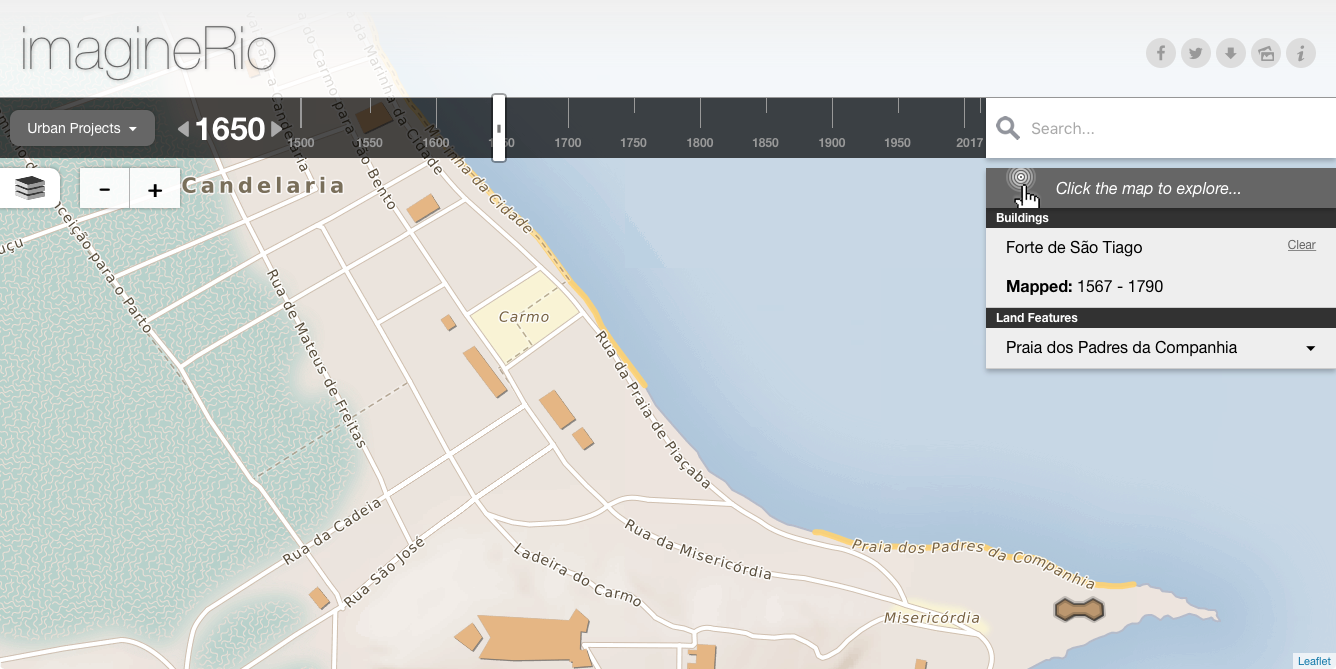1336x669 pixels.
Task: Click the 'Rua de Mateus de Freitas' street label
Action: 318,357
